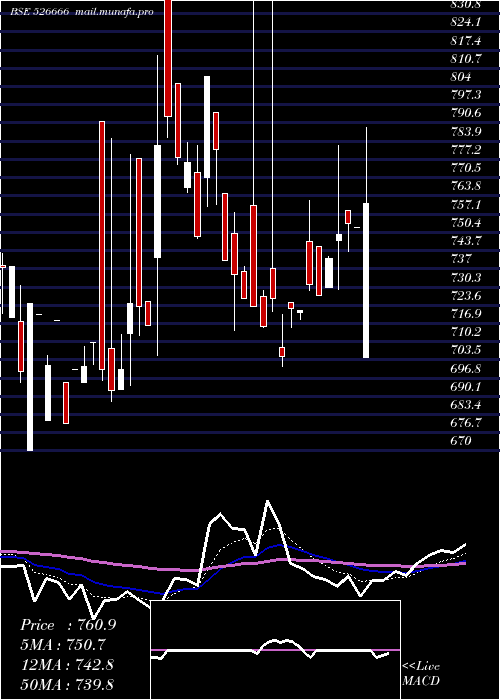This screenshot has width=500, height=700.
Task: Select the 696.8 price axis label
Action: [466, 369]
